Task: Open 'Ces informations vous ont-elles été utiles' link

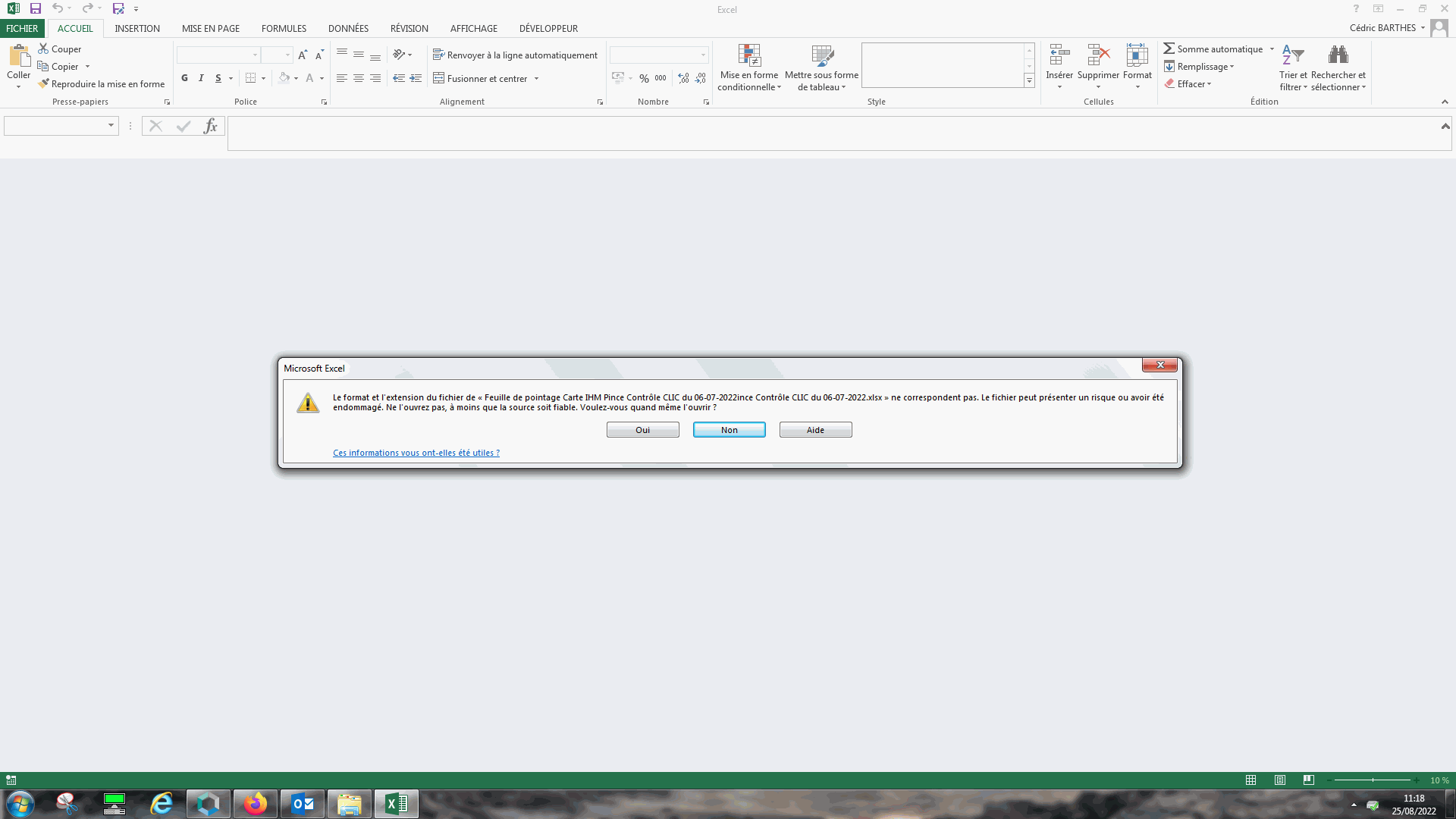Action: click(416, 453)
